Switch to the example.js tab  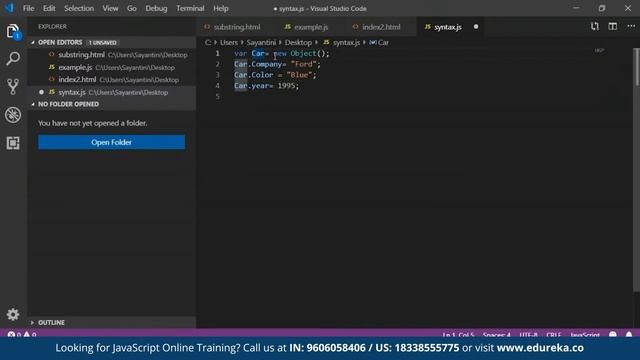point(311,27)
